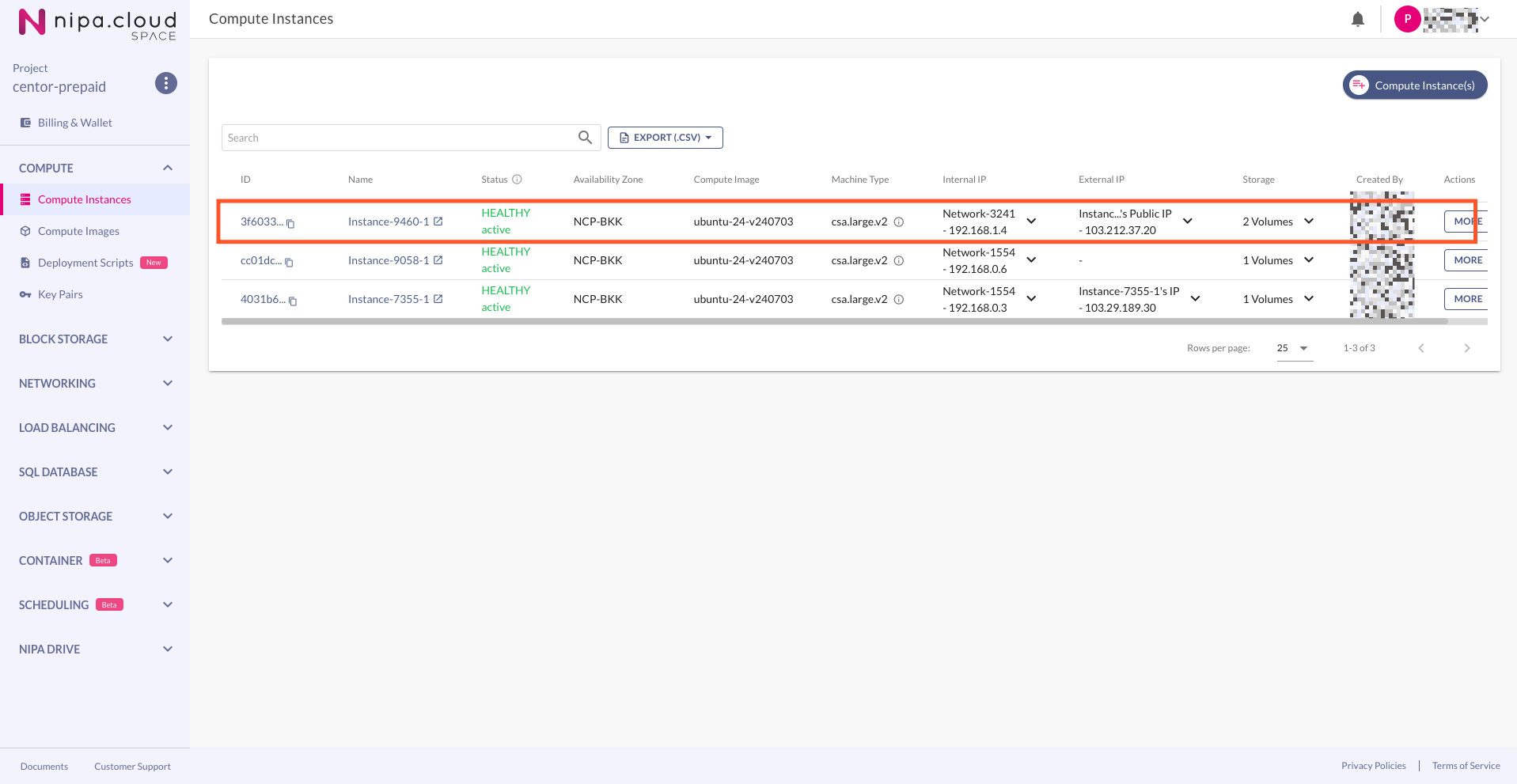Screen dimensions: 1517x784
Task: Copy ID of instance cc01dc
Action: click(x=289, y=263)
